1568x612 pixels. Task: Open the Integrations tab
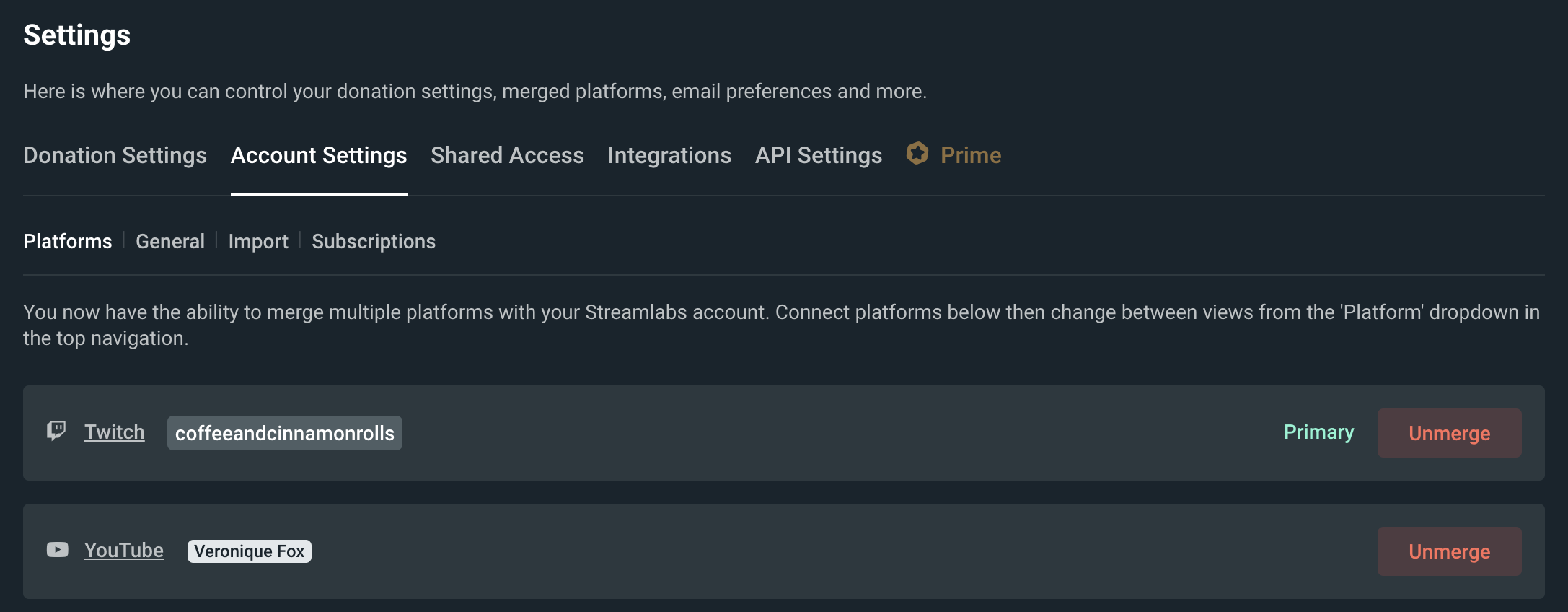click(x=669, y=155)
